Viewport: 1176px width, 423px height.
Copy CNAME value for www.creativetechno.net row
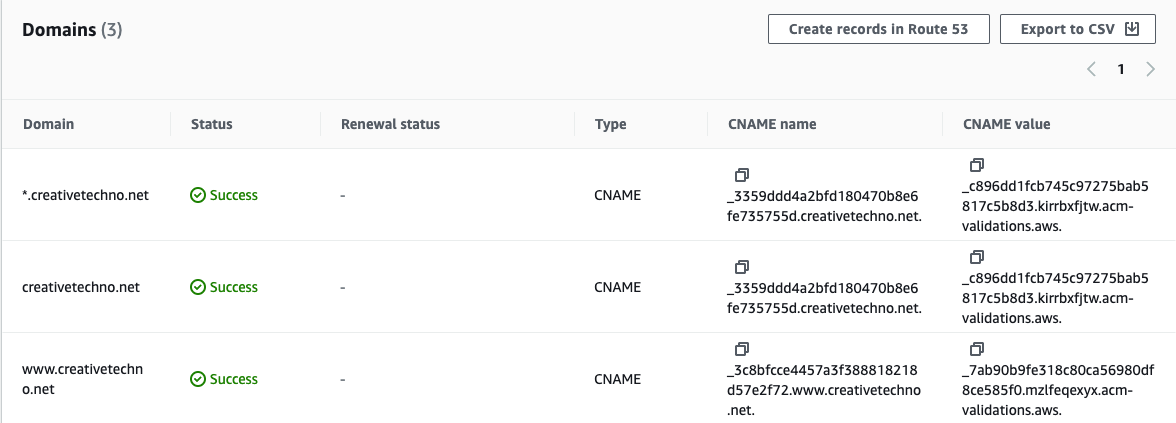(976, 350)
